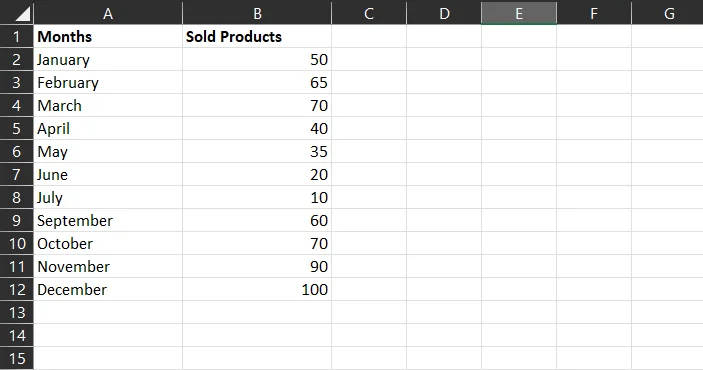The height and width of the screenshot is (370, 703).
Task: Select column E header
Action: point(519,13)
